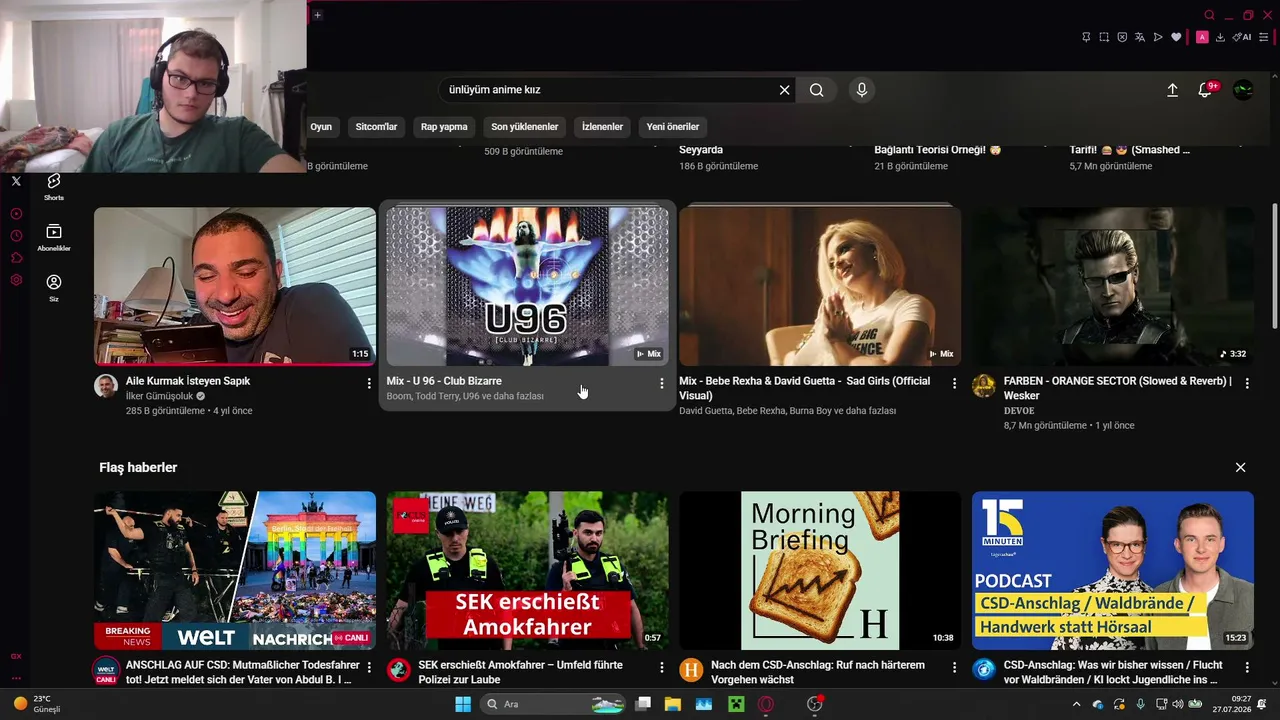
Task: Select the Son yüklenenler filter chip
Action: pos(525,127)
